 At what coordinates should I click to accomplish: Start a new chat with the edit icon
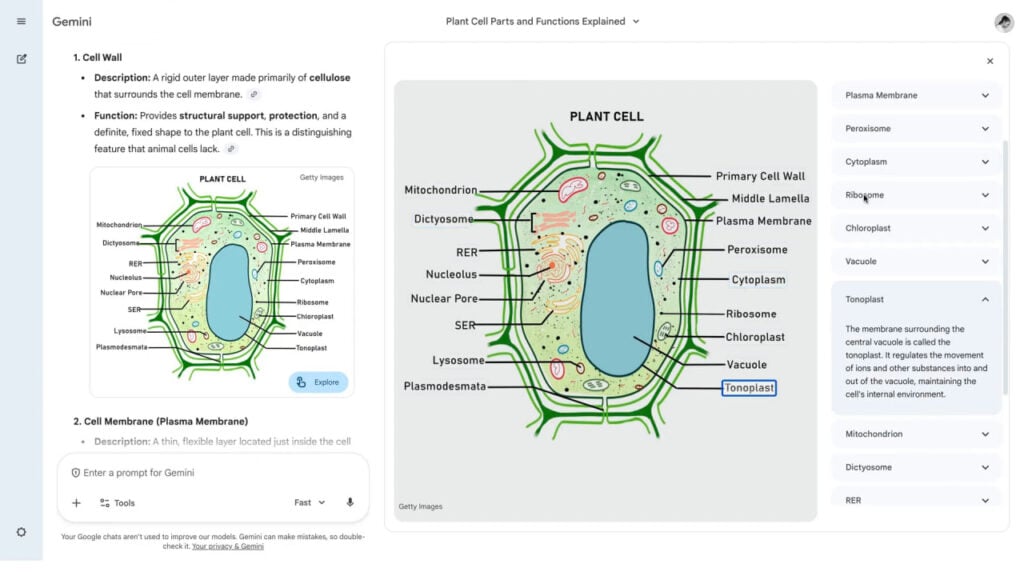(21, 59)
